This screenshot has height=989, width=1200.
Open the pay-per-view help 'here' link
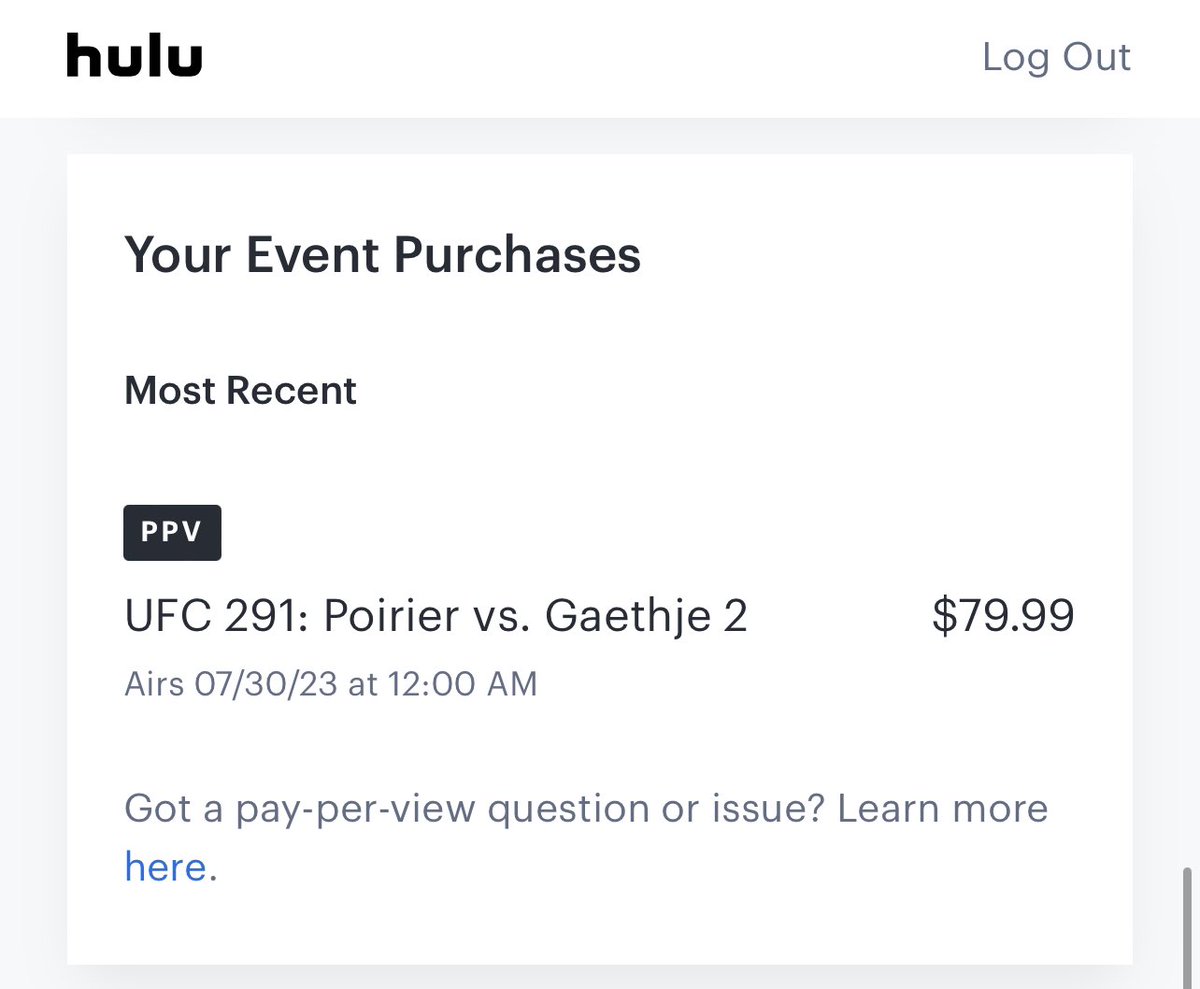[165, 866]
